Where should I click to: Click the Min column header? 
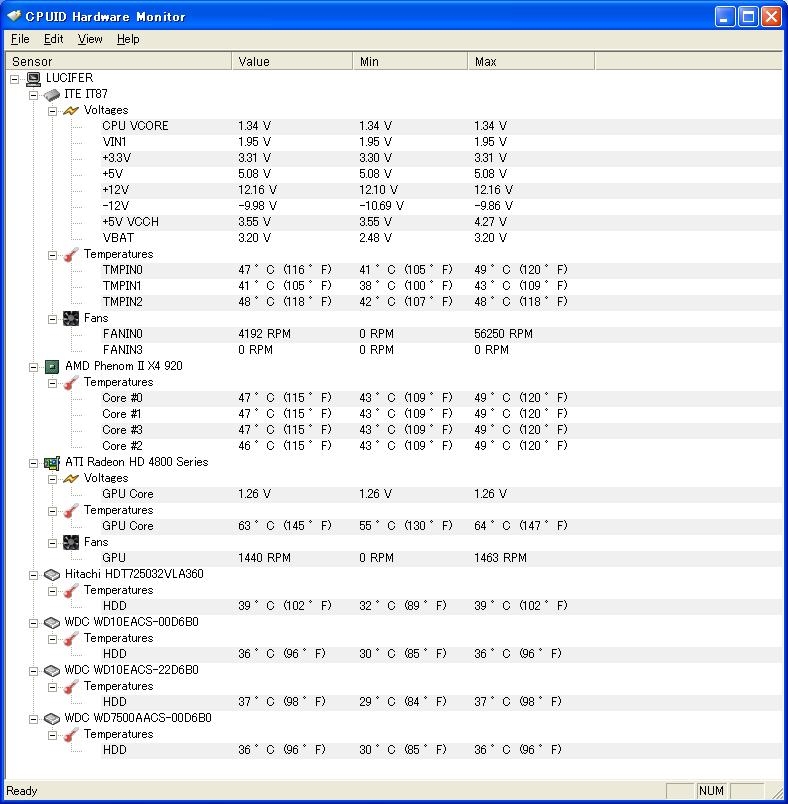pyautogui.click(x=410, y=62)
